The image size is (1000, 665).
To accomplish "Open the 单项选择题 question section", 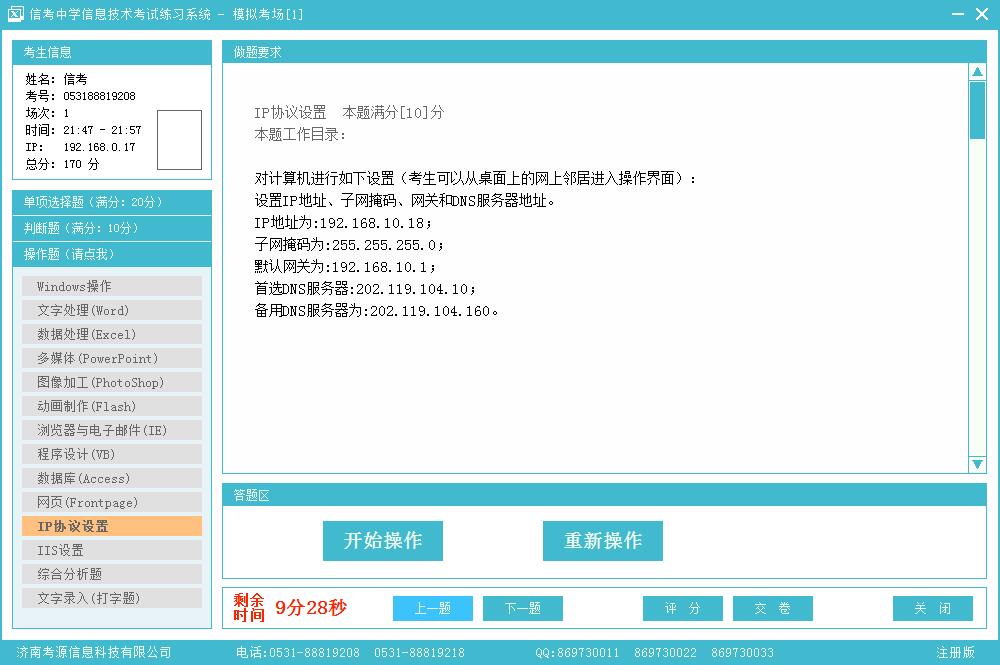I will [111, 203].
